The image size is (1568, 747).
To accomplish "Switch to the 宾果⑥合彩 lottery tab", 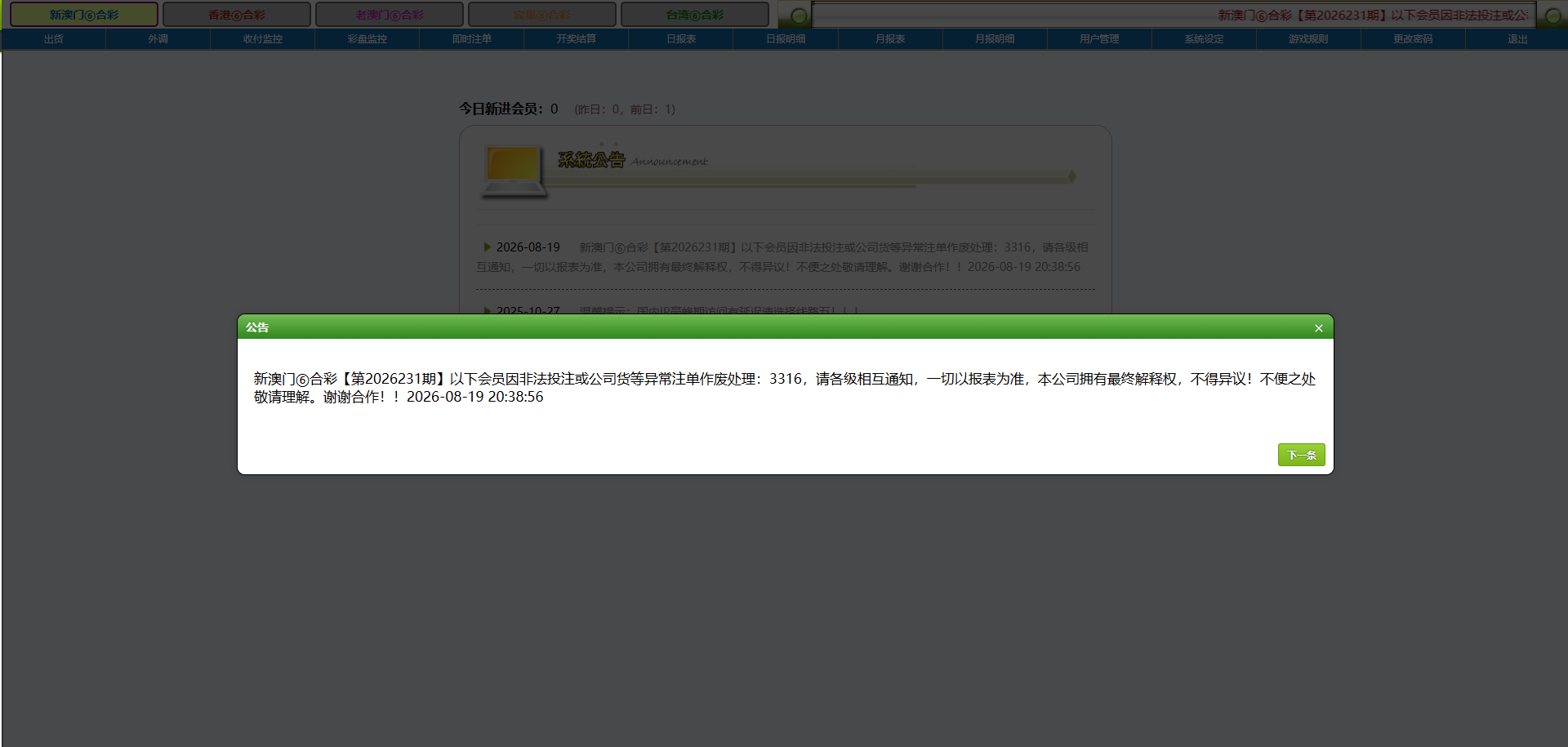I will pyautogui.click(x=542, y=15).
